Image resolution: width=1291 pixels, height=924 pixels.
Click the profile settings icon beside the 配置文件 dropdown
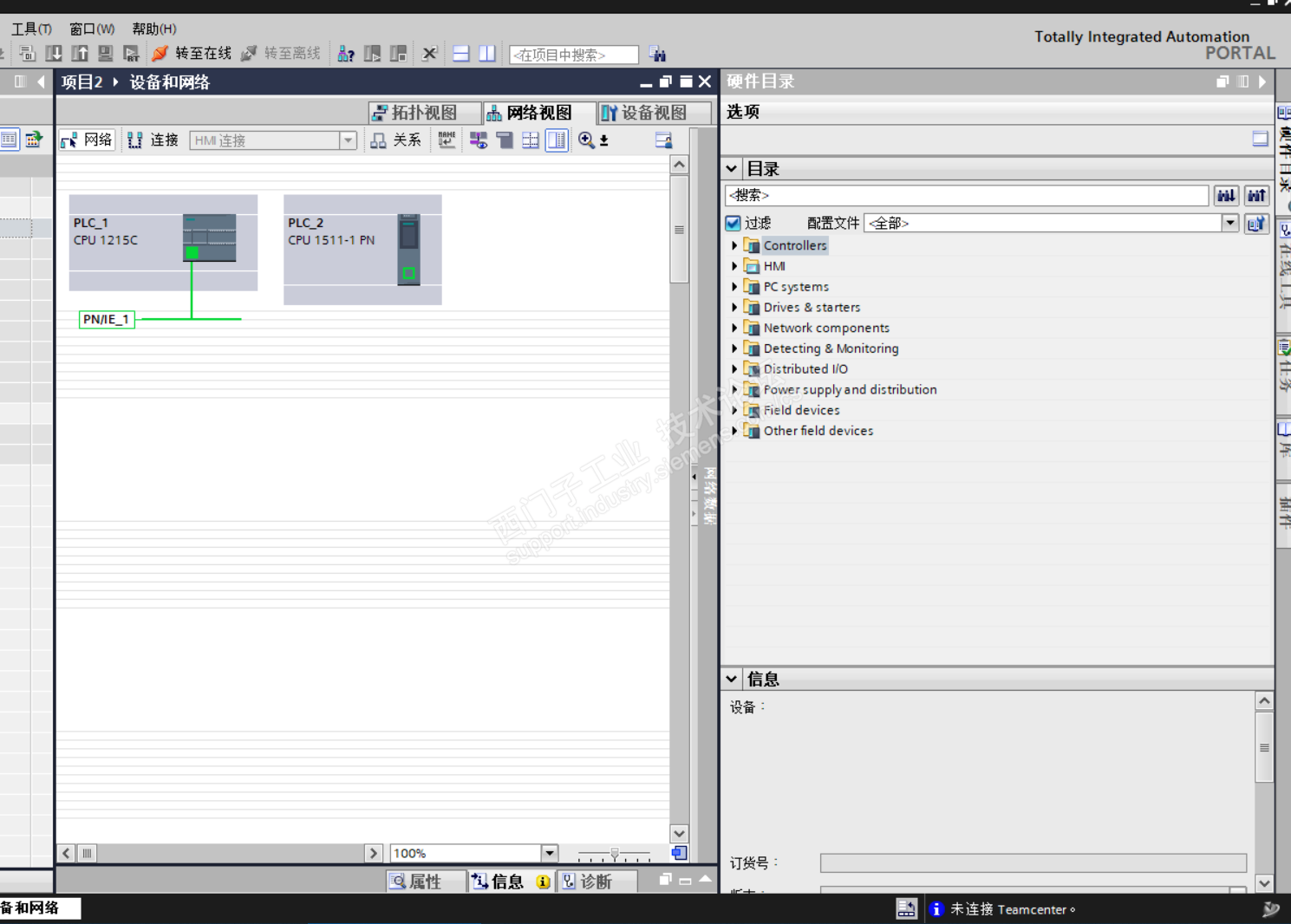click(x=1256, y=224)
